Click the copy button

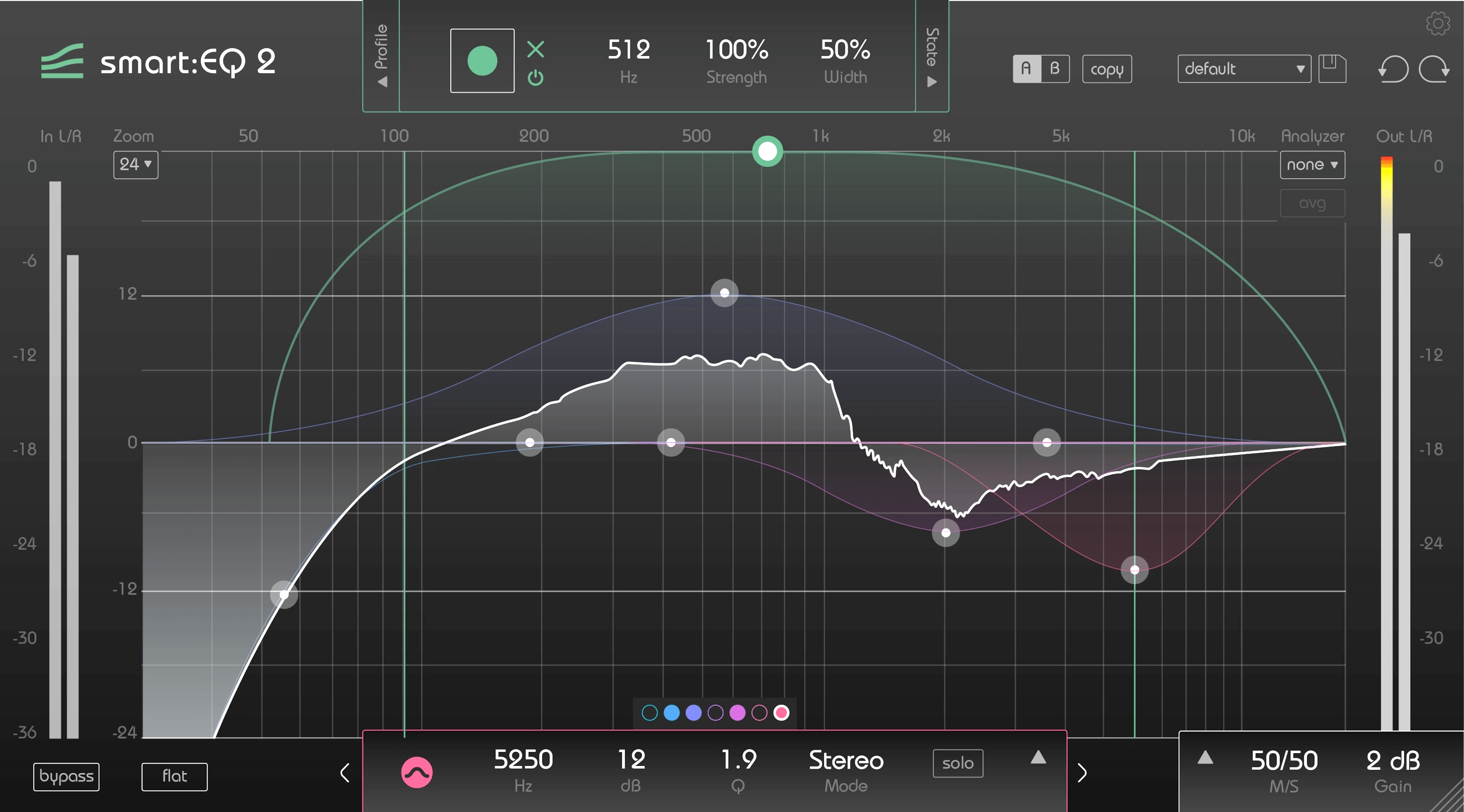click(1107, 69)
